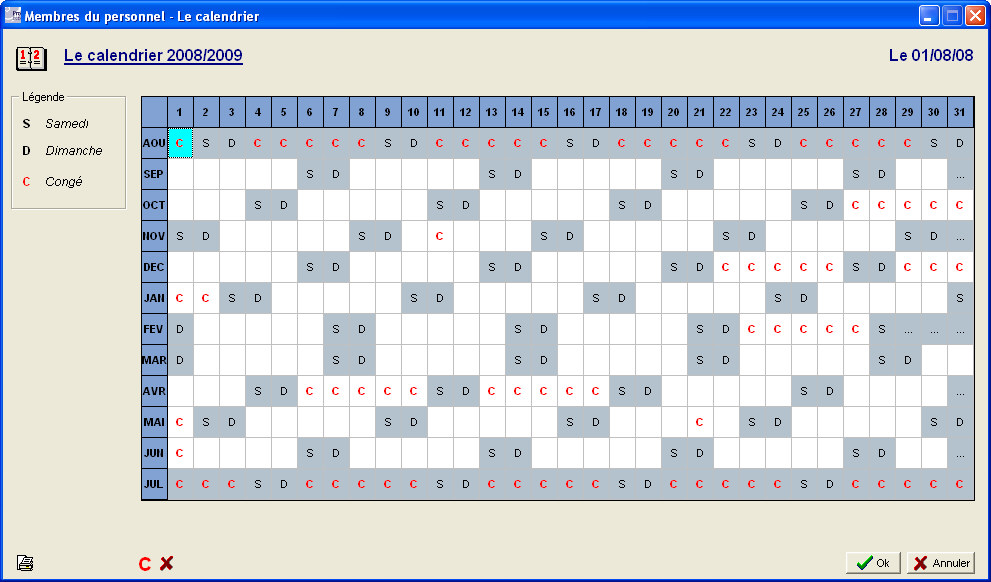Viewport: 991px width, 582px height.
Task: Select the C cell for MAI day 1
Action: tap(180, 422)
